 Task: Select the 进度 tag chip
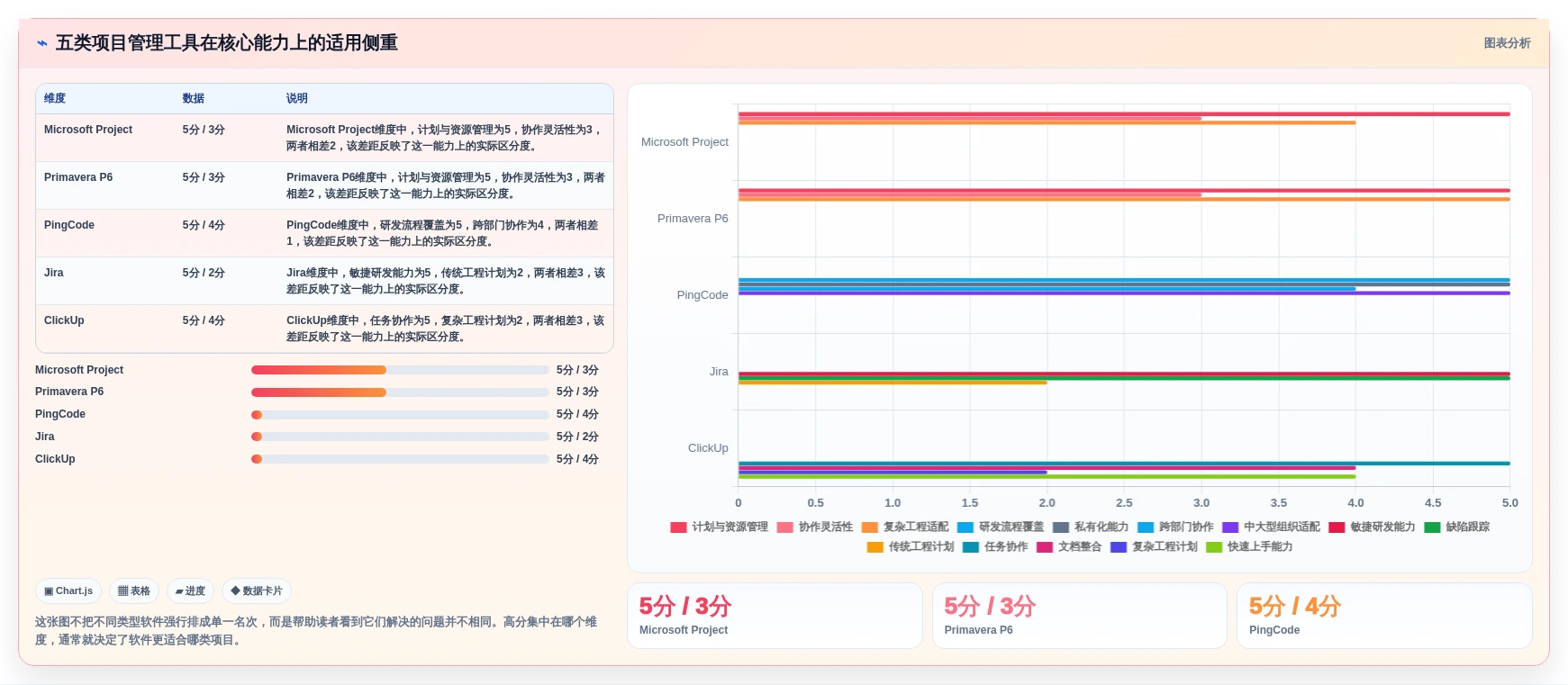coord(190,591)
